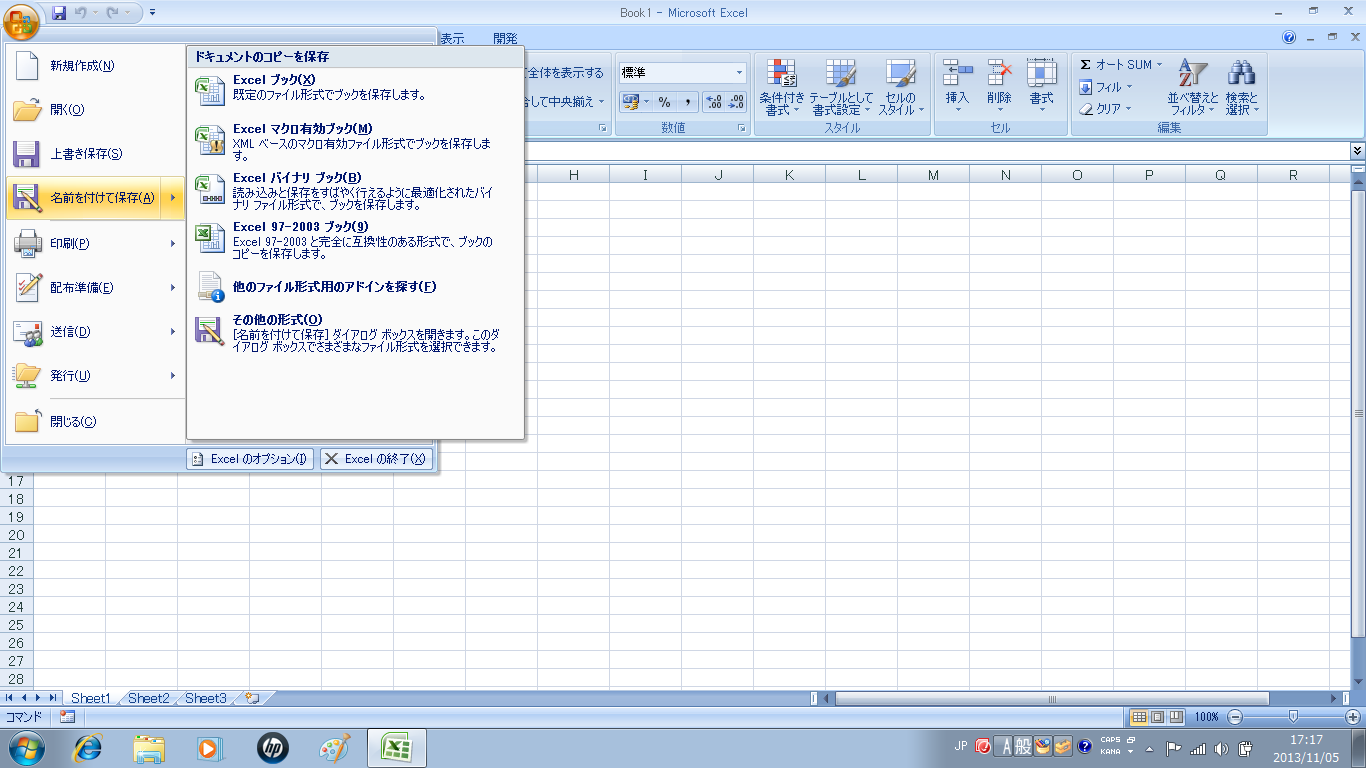Open the number format dropdown (標準)
This screenshot has height=768, width=1366.
740,73
